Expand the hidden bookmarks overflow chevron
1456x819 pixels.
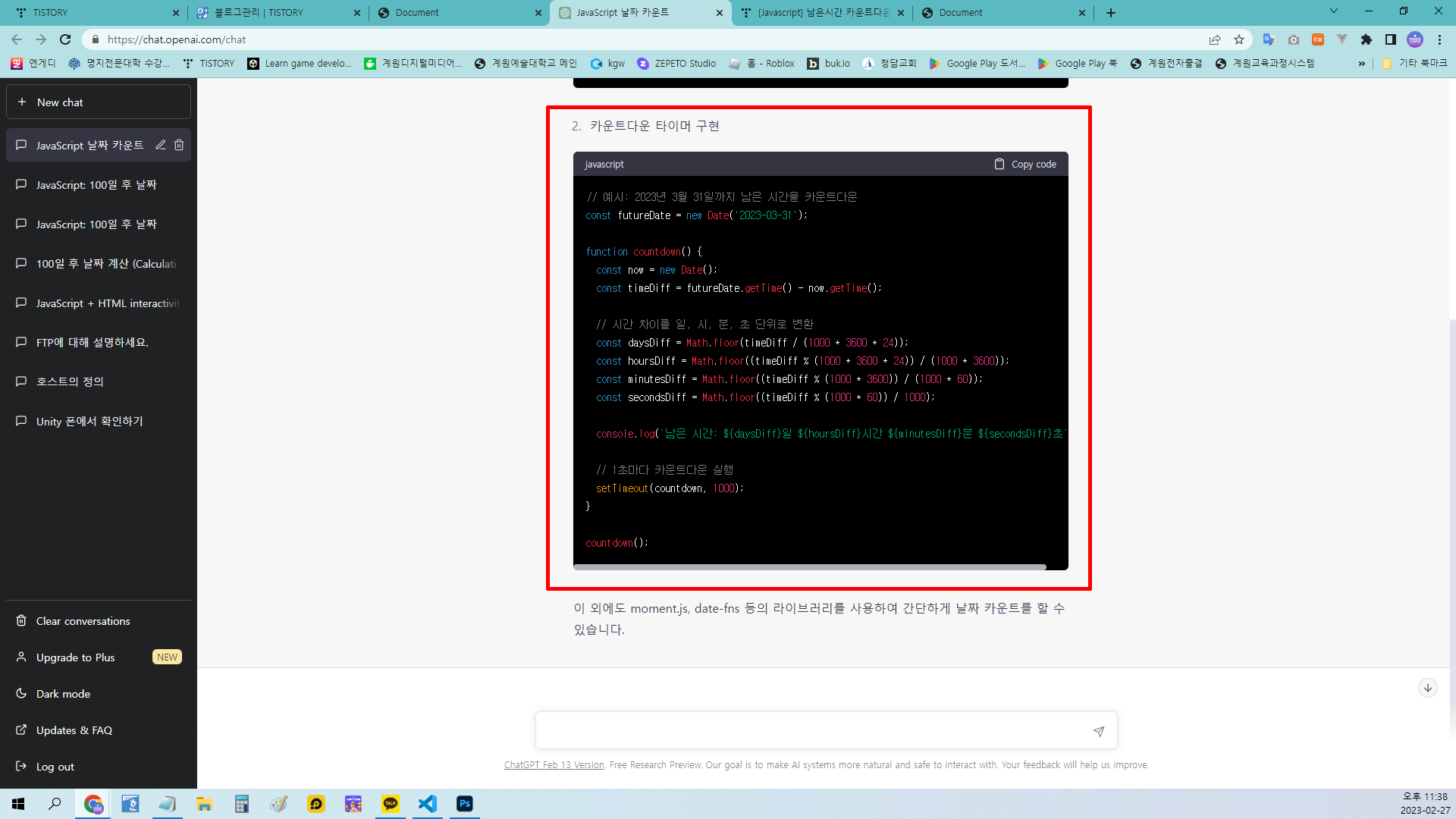tap(1362, 64)
